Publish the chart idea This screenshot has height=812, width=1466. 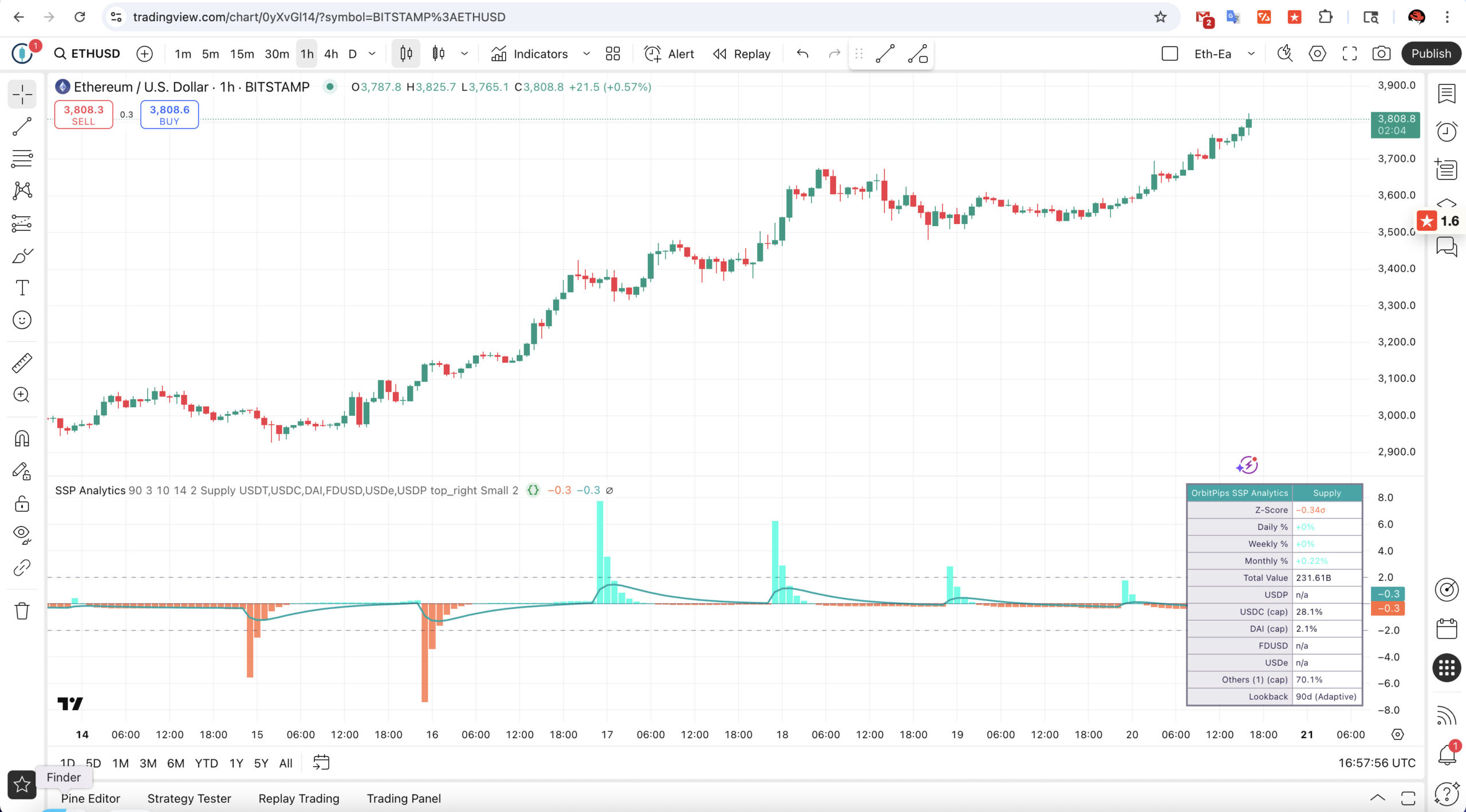pos(1431,54)
